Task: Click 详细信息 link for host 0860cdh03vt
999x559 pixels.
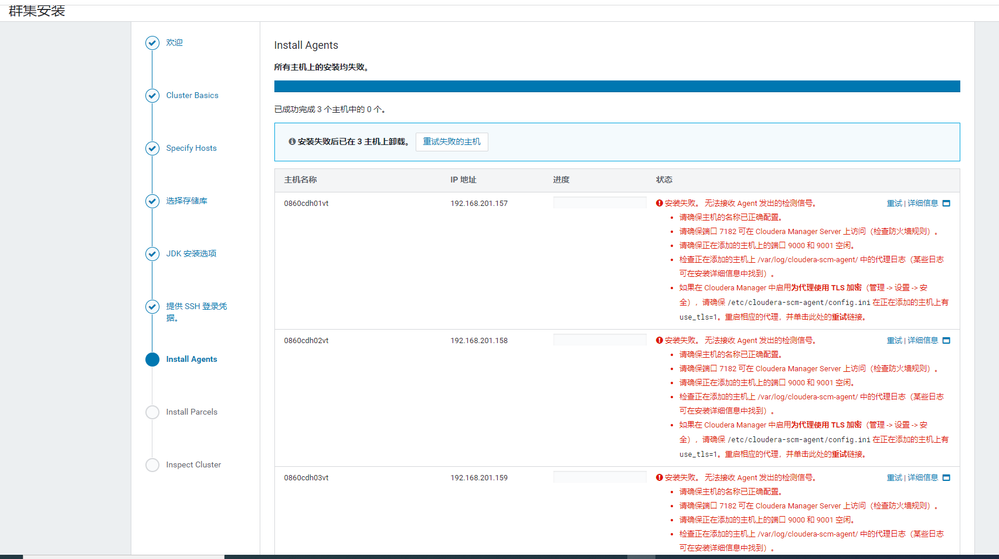Action: click(x=923, y=477)
